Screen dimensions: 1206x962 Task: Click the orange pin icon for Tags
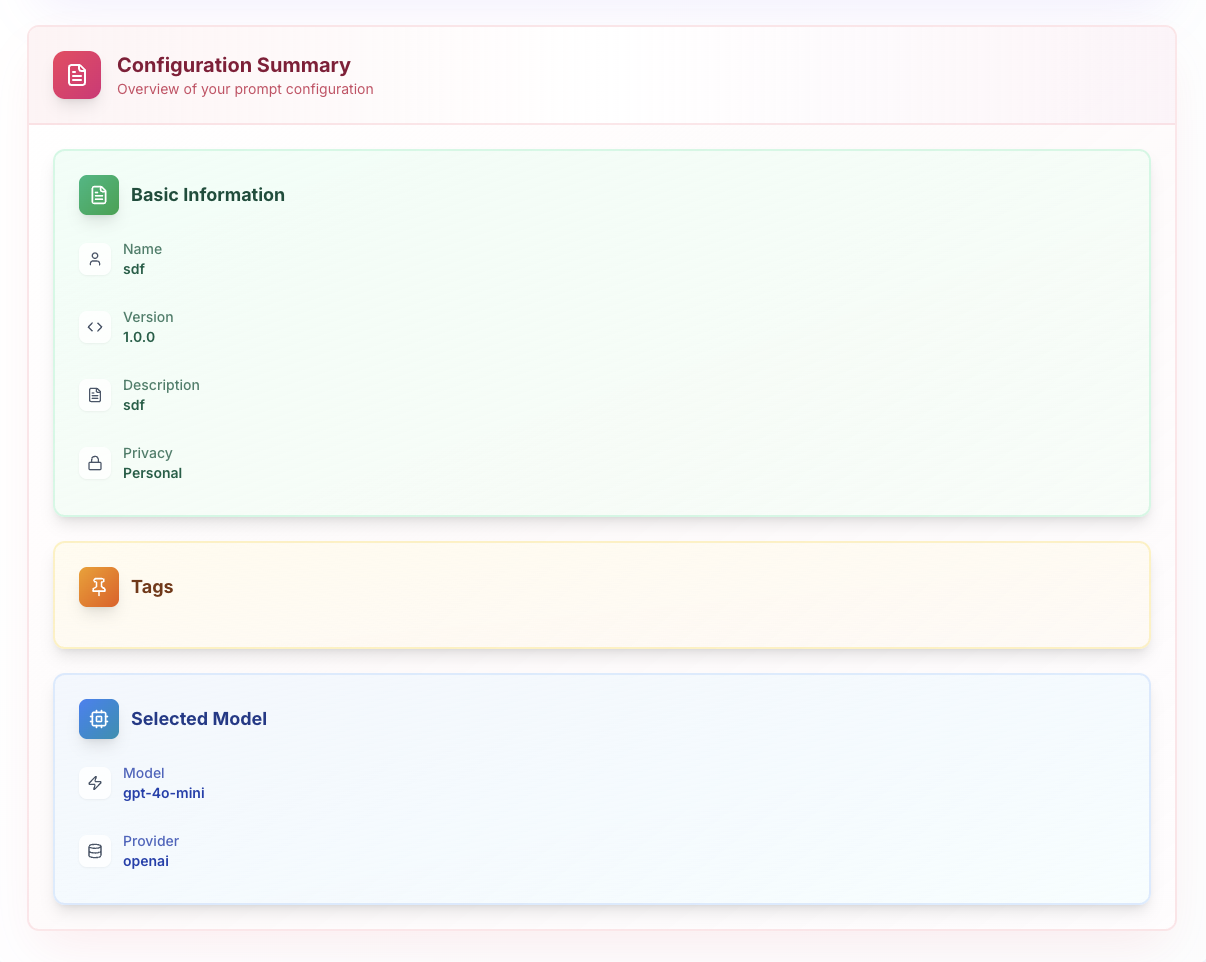click(99, 587)
